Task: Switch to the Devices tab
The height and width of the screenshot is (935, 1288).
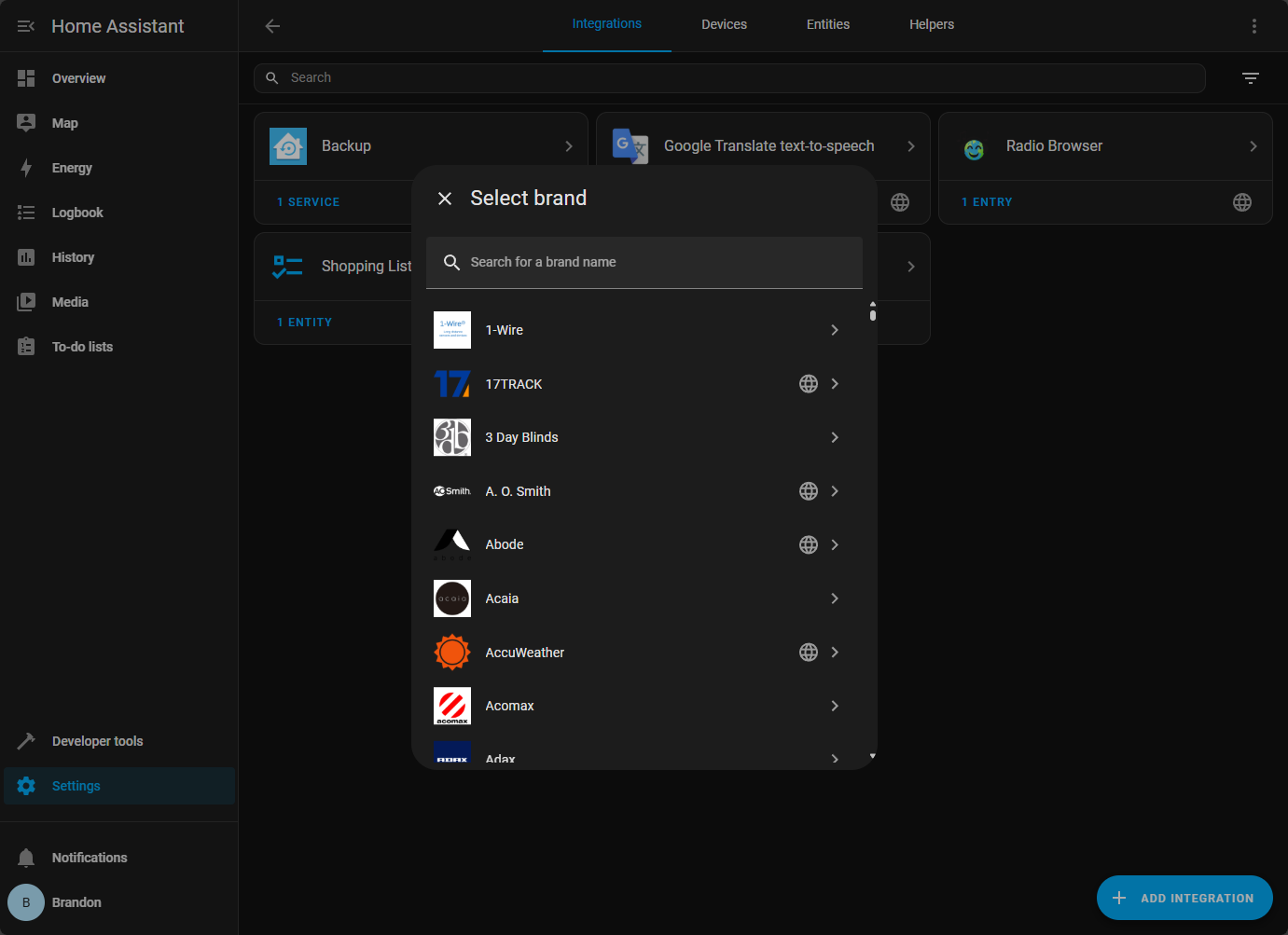Action: 724,25
